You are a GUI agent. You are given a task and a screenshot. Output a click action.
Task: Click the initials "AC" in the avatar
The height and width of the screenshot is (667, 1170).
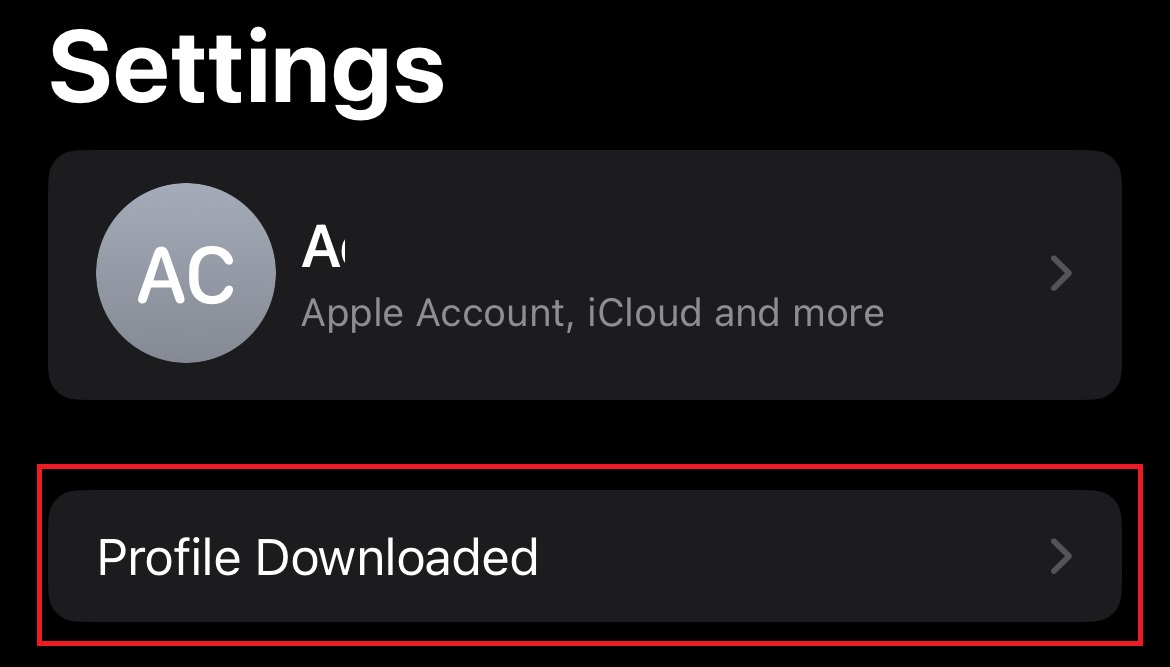point(186,275)
